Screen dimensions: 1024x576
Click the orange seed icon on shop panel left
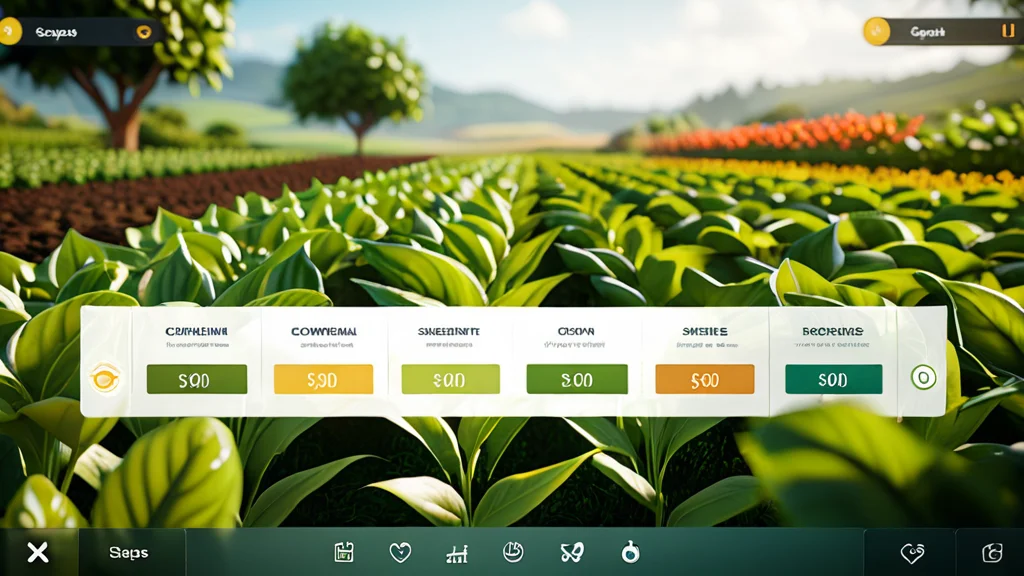(x=105, y=377)
